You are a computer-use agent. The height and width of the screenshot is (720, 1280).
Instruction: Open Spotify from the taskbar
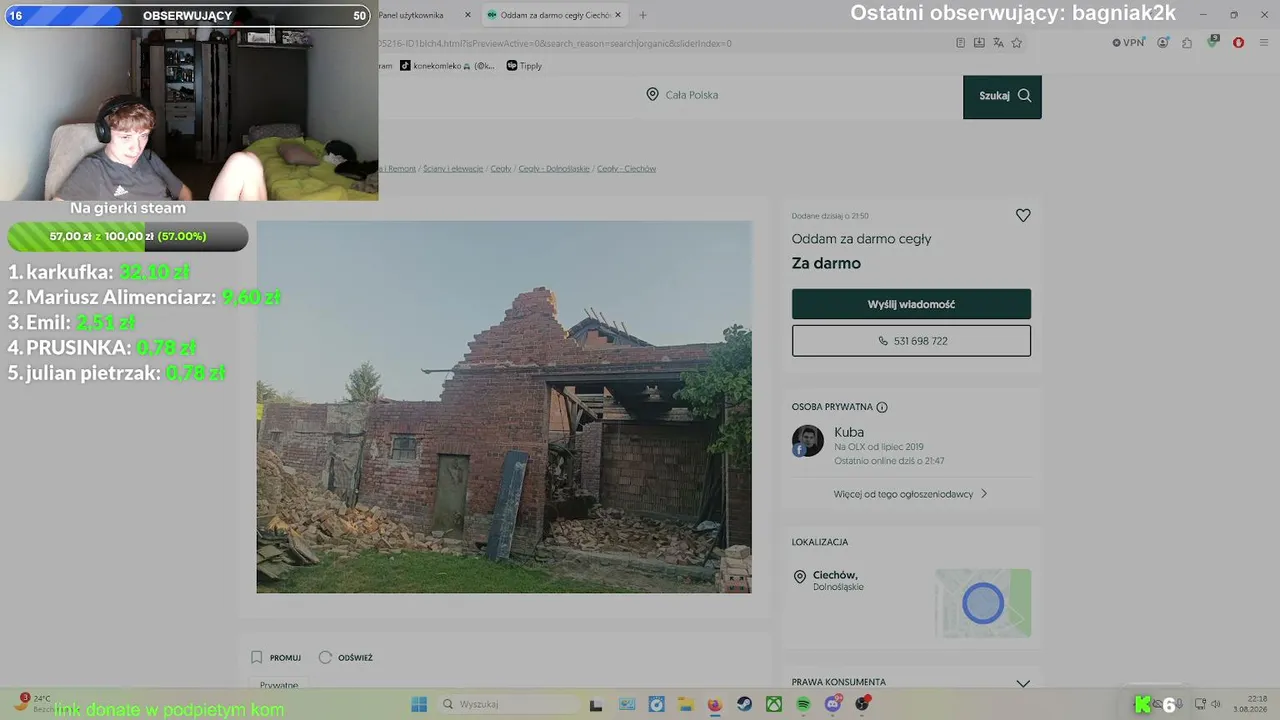pos(804,704)
